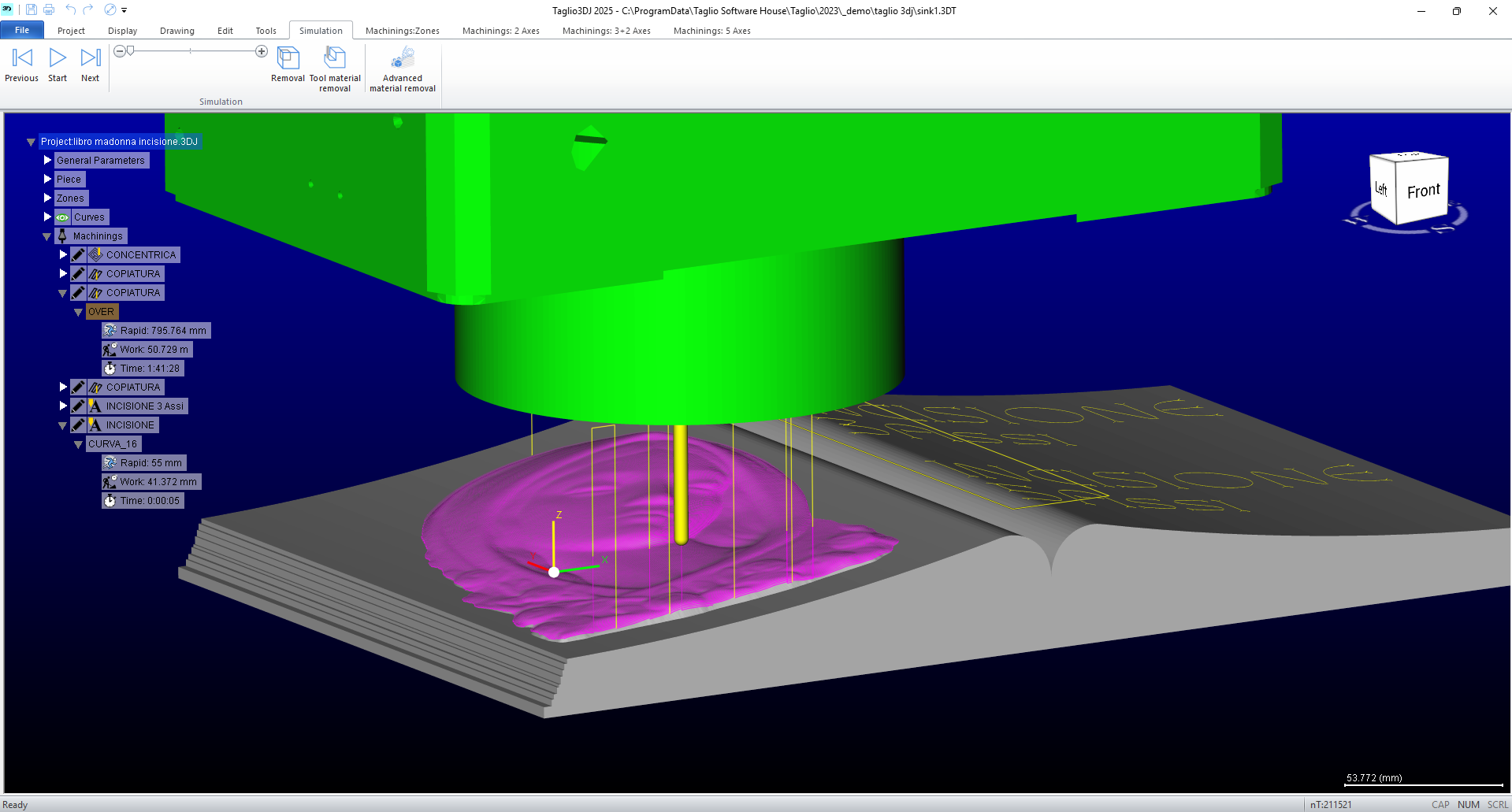Click the Front face of the view cube
Viewport: 1512px width, 812px height.
1422,191
